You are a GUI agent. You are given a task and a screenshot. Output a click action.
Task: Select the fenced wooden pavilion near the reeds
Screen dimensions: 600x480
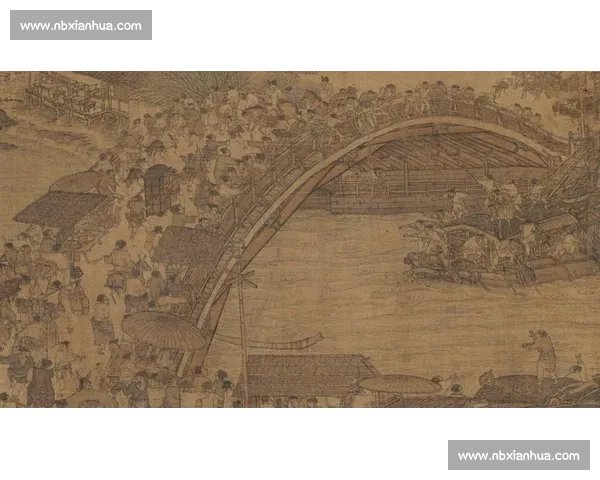point(65,95)
